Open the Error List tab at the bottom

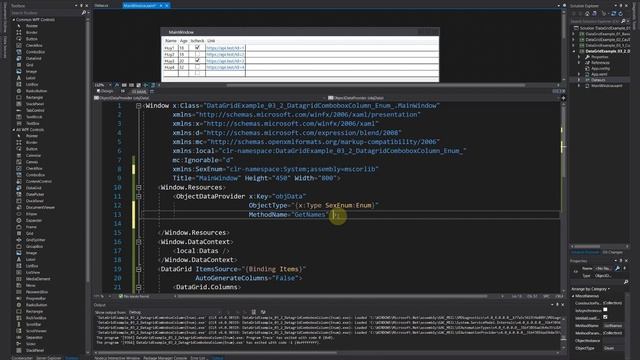click(x=198, y=358)
